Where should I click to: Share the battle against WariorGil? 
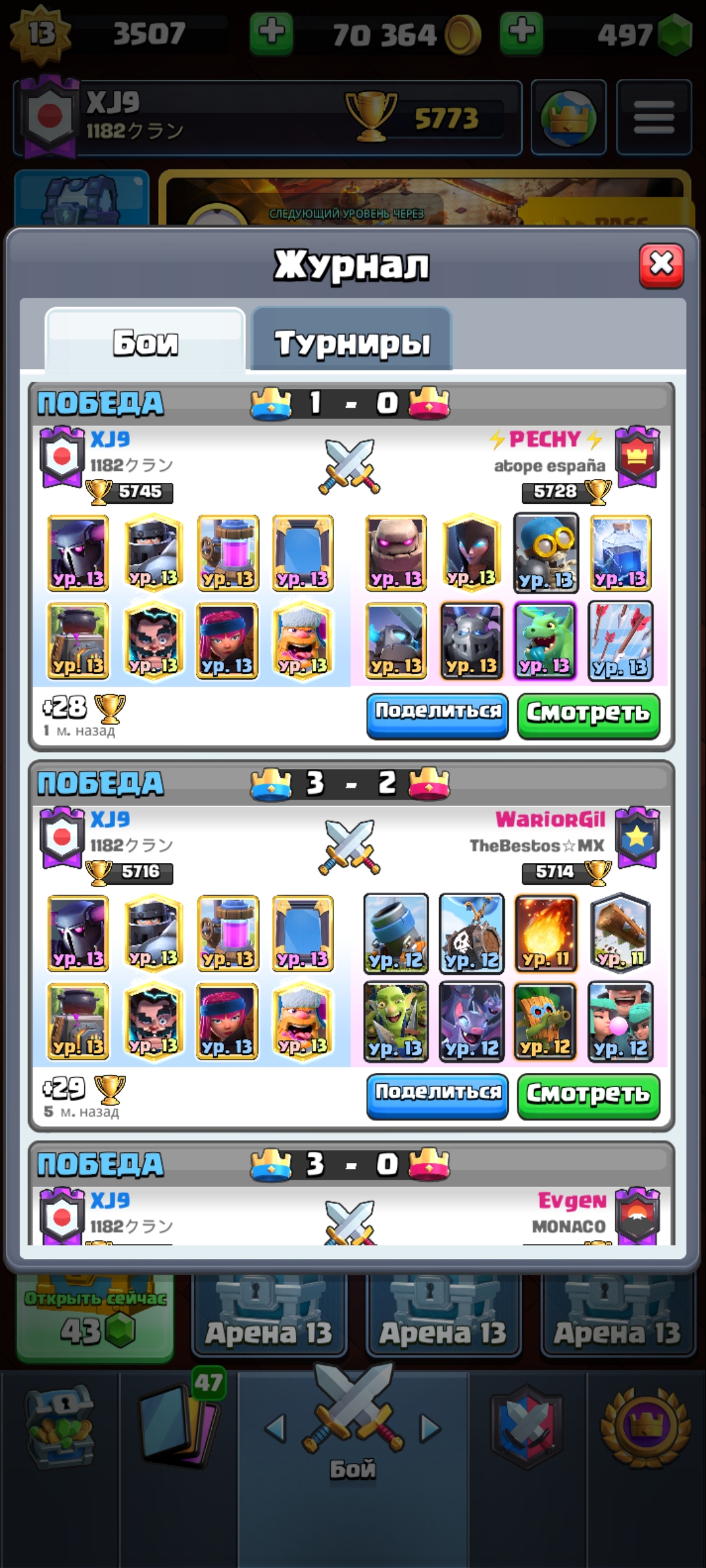[437, 1096]
